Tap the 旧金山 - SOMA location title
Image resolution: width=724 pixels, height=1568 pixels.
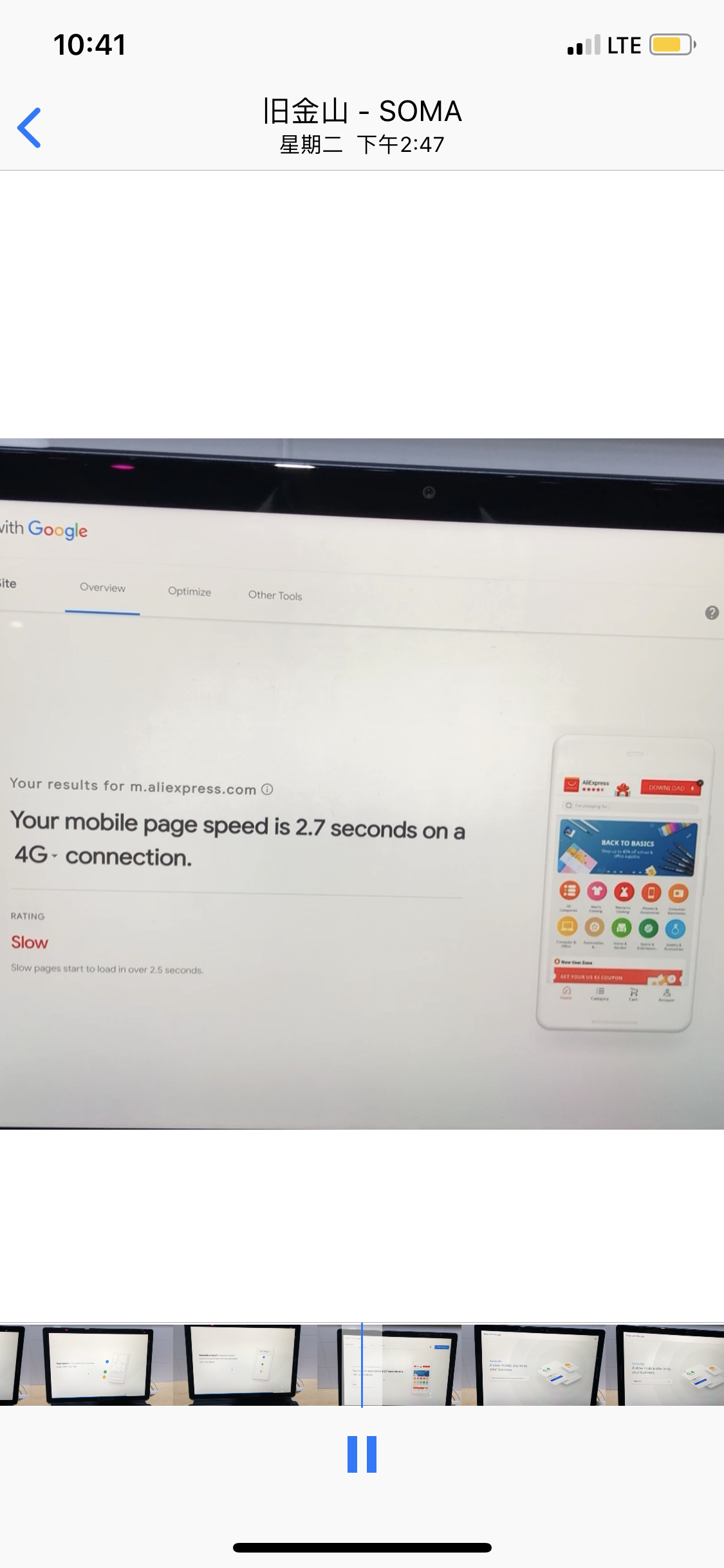click(x=362, y=111)
